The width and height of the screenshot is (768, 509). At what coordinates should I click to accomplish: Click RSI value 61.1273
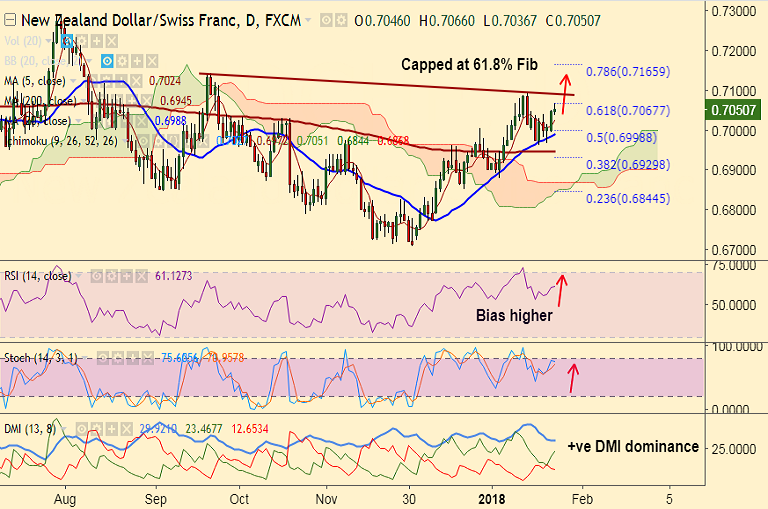point(174,276)
